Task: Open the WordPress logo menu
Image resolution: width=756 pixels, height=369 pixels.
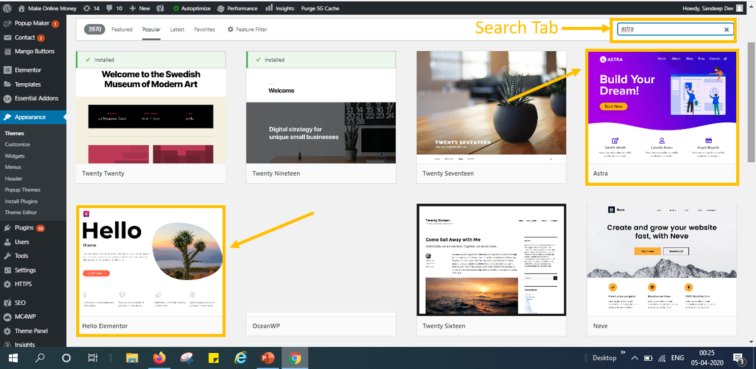Action: 7,8
